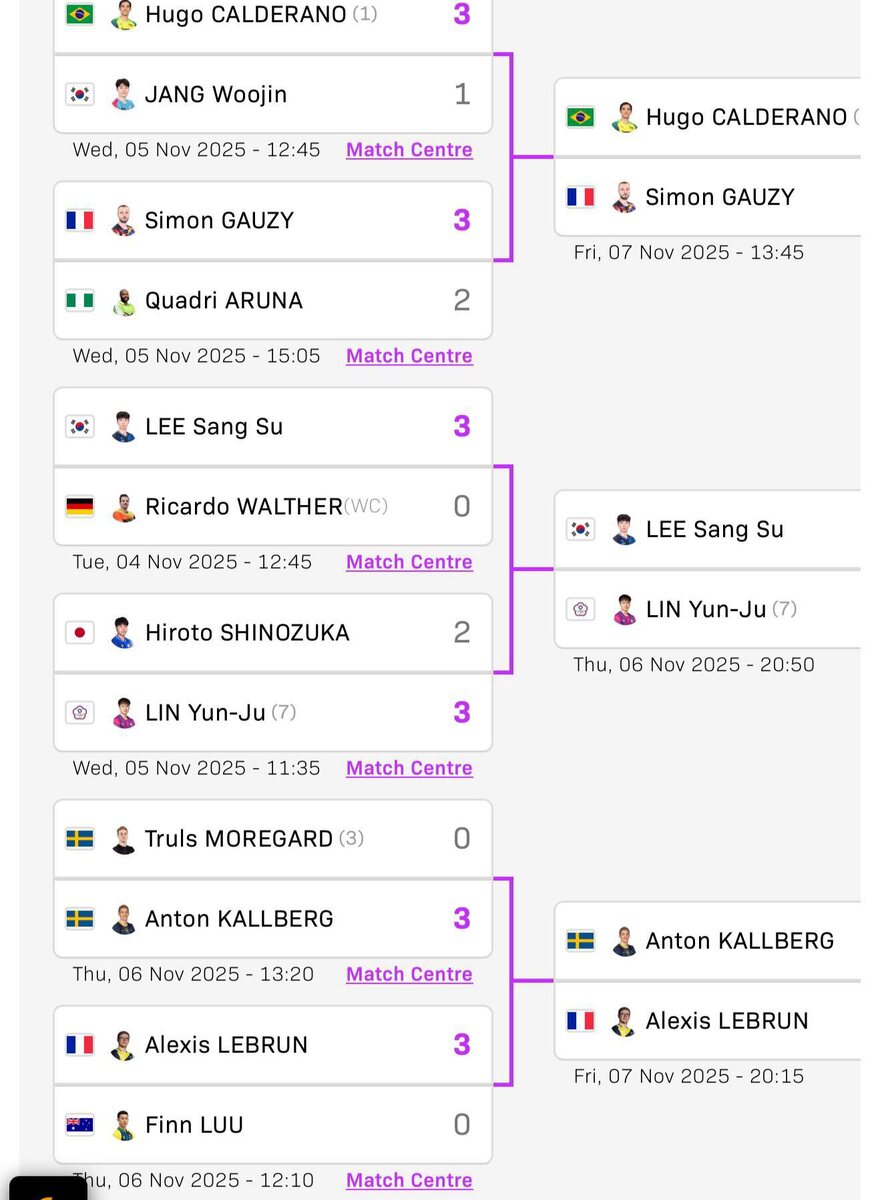Select Anton KALLBERG's row in the next-round match card
The image size is (880, 1200).
[x=707, y=941]
